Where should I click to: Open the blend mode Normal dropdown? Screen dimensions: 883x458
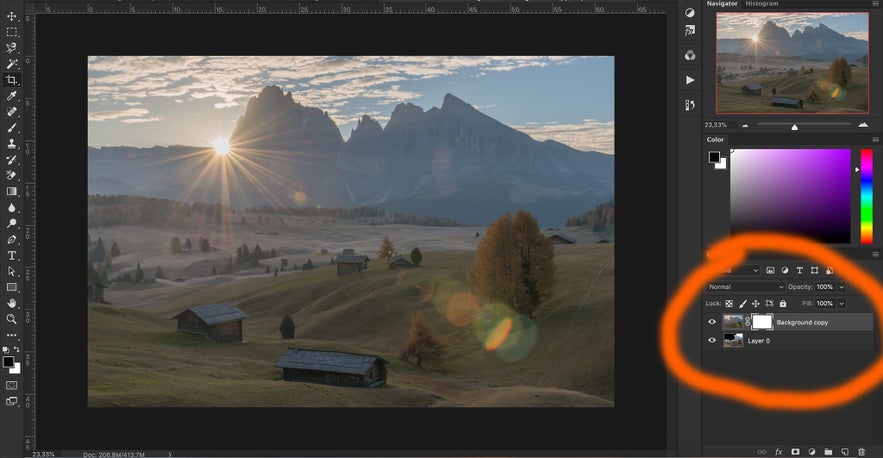(745, 287)
